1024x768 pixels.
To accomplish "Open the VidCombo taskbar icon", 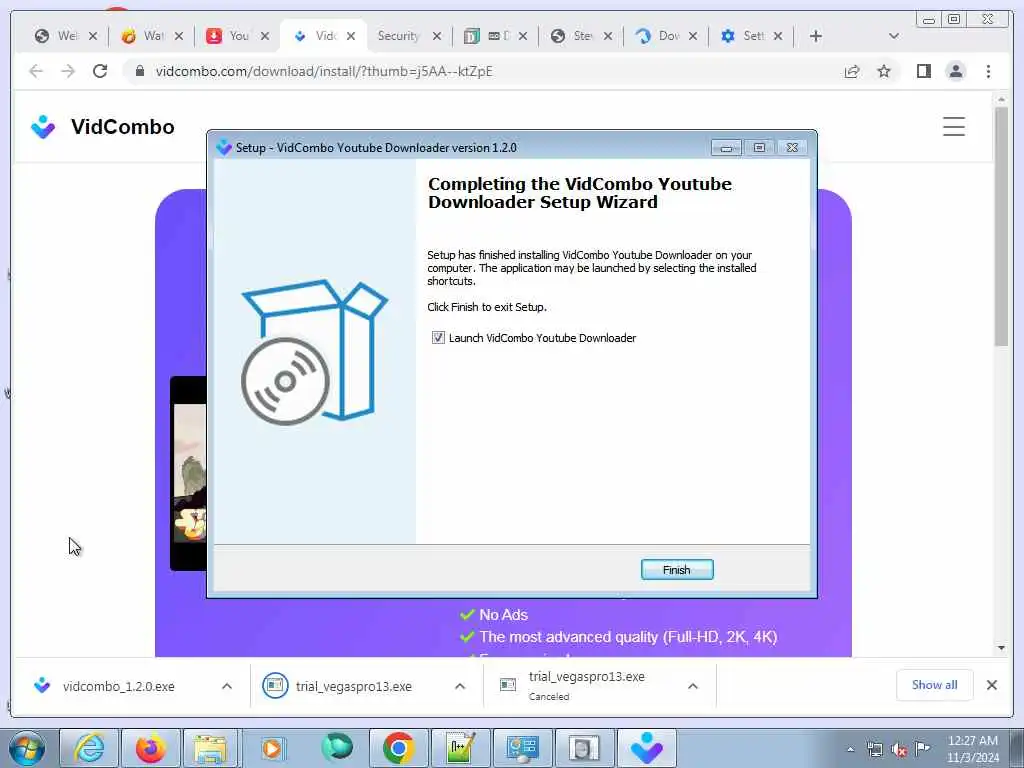I will [647, 748].
